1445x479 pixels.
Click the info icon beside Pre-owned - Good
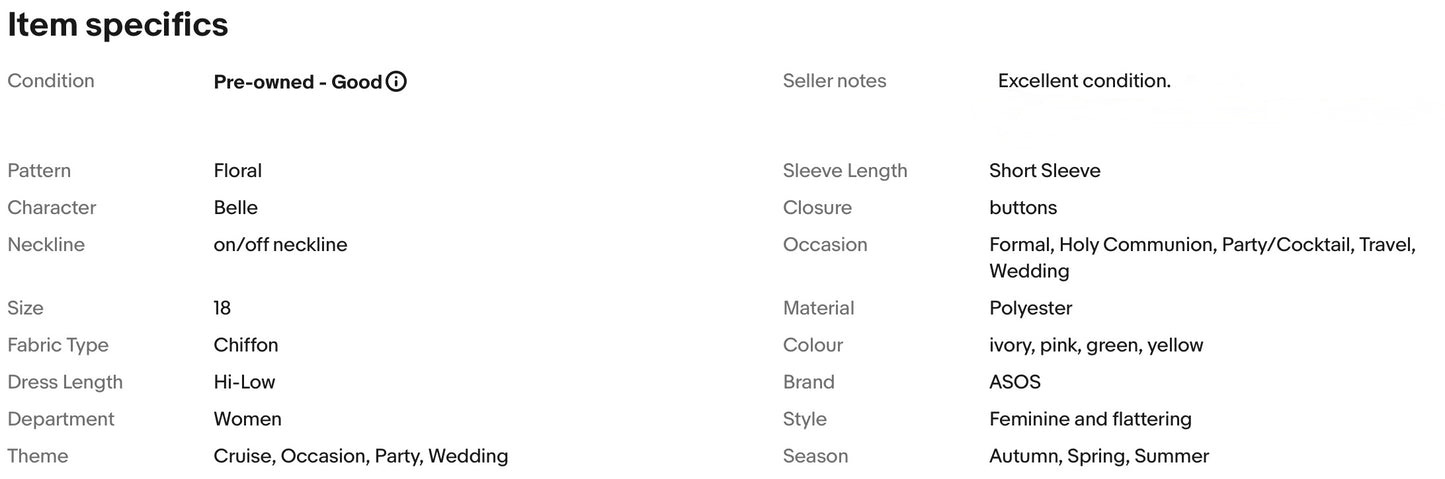396,82
